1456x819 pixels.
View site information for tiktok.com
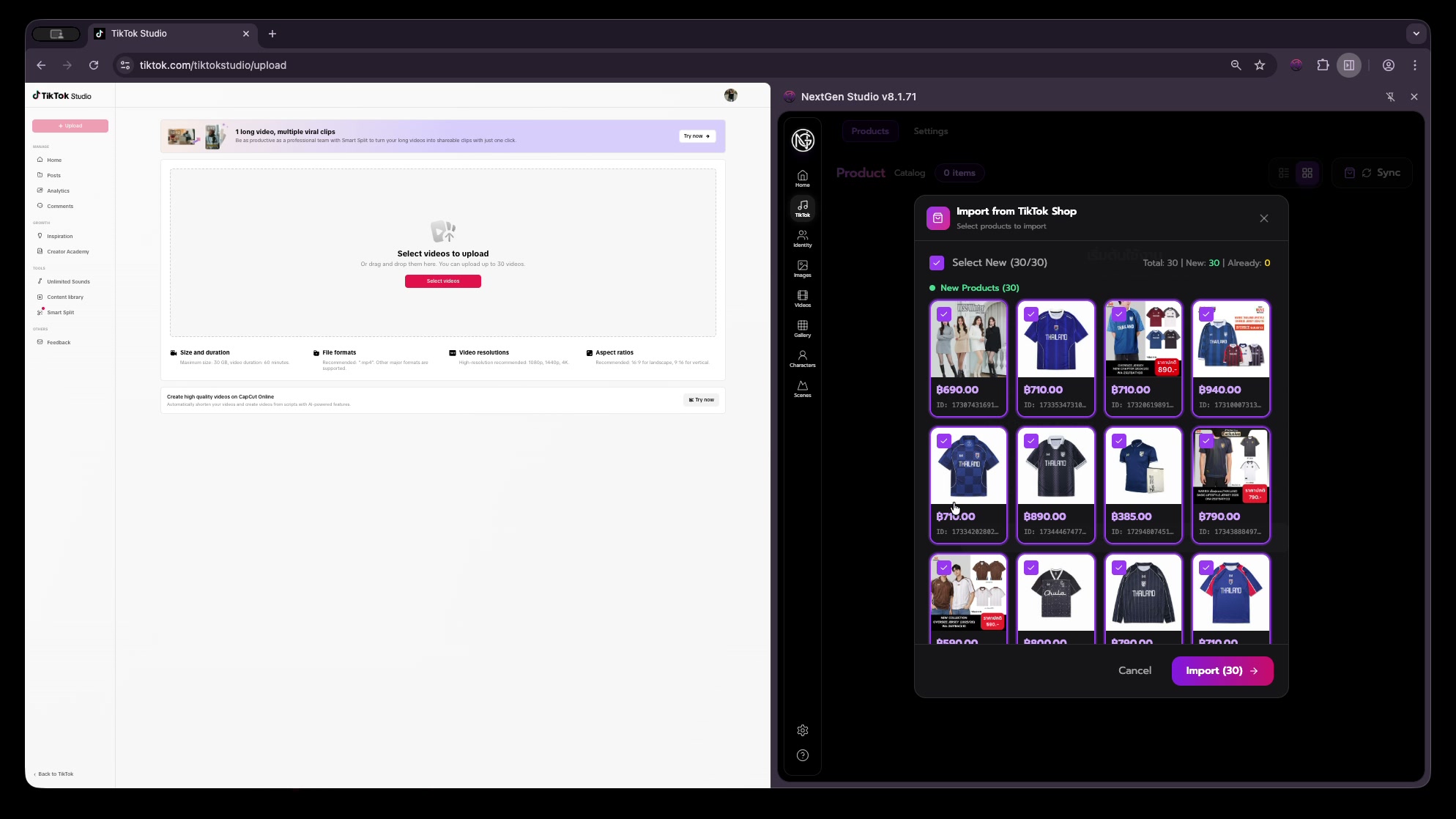(125, 65)
